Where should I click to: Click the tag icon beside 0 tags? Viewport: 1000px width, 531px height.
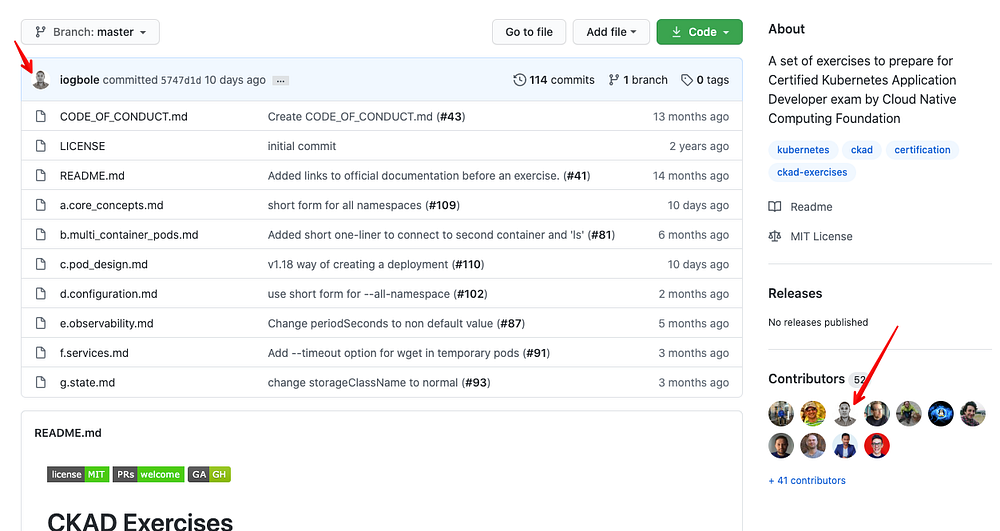687,80
